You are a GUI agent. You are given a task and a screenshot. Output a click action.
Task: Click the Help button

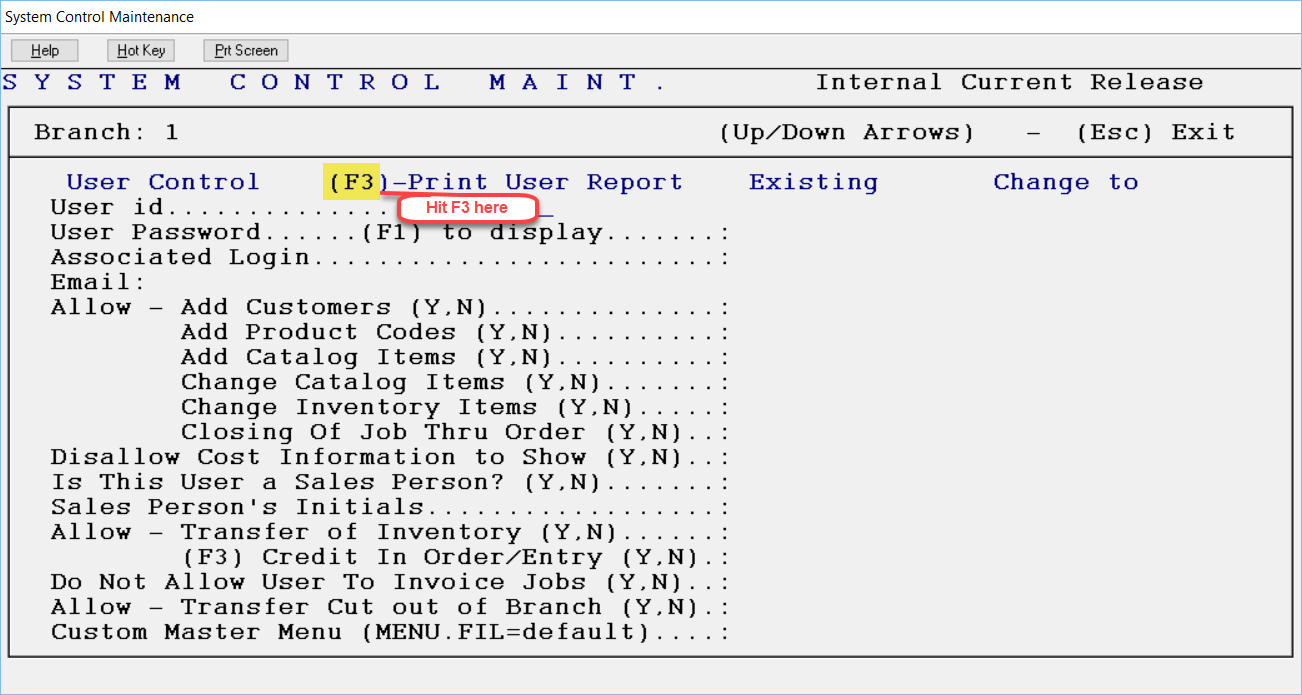[x=44, y=50]
